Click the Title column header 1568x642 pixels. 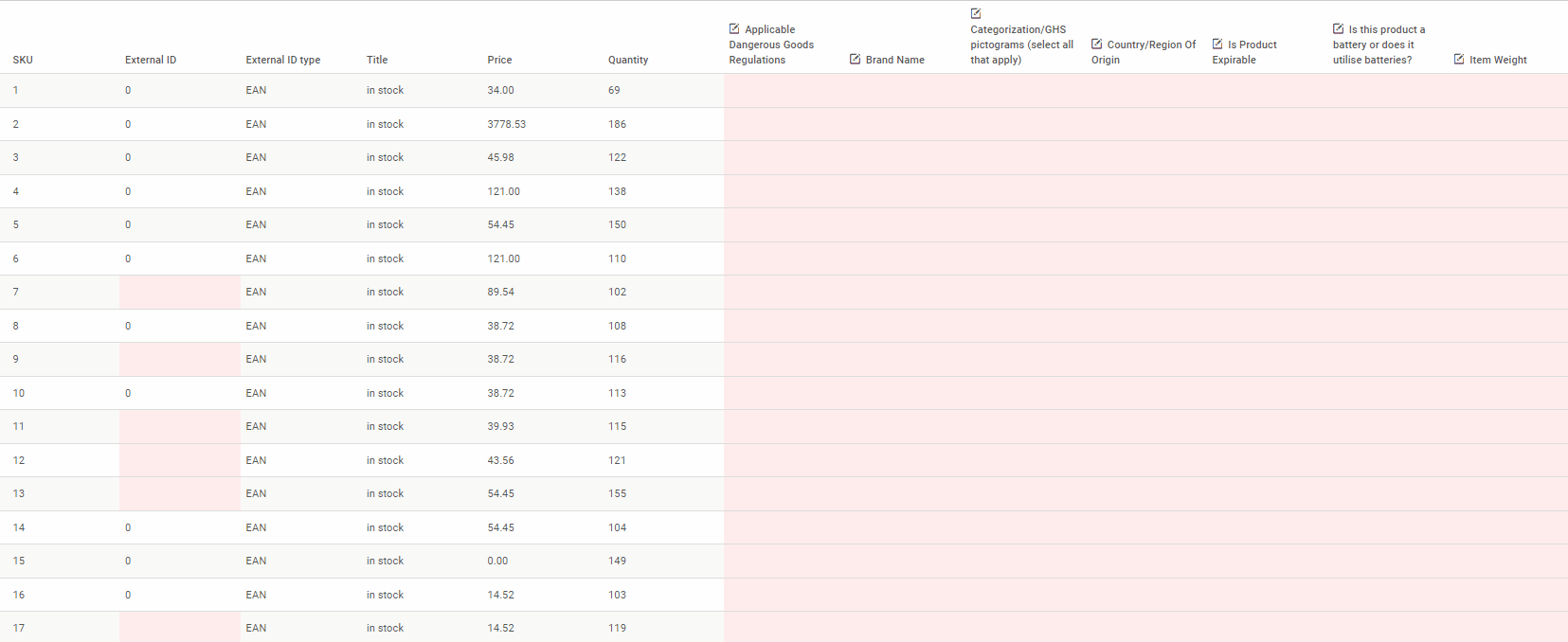(x=377, y=60)
